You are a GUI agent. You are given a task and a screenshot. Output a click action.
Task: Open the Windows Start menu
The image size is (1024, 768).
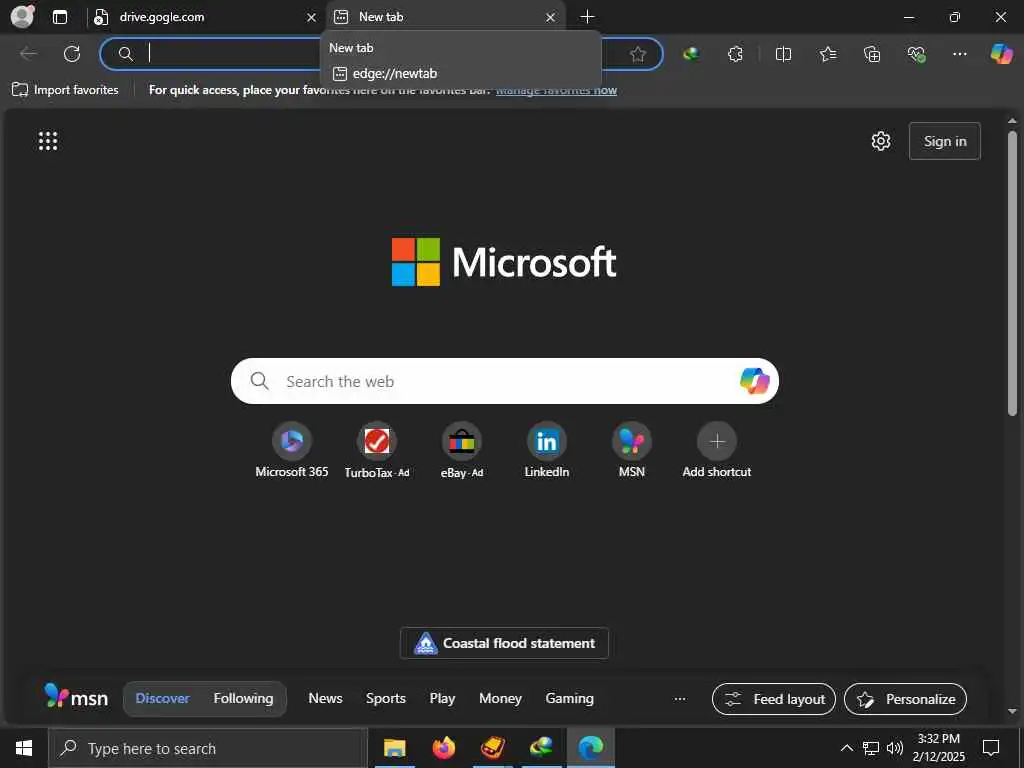24,748
